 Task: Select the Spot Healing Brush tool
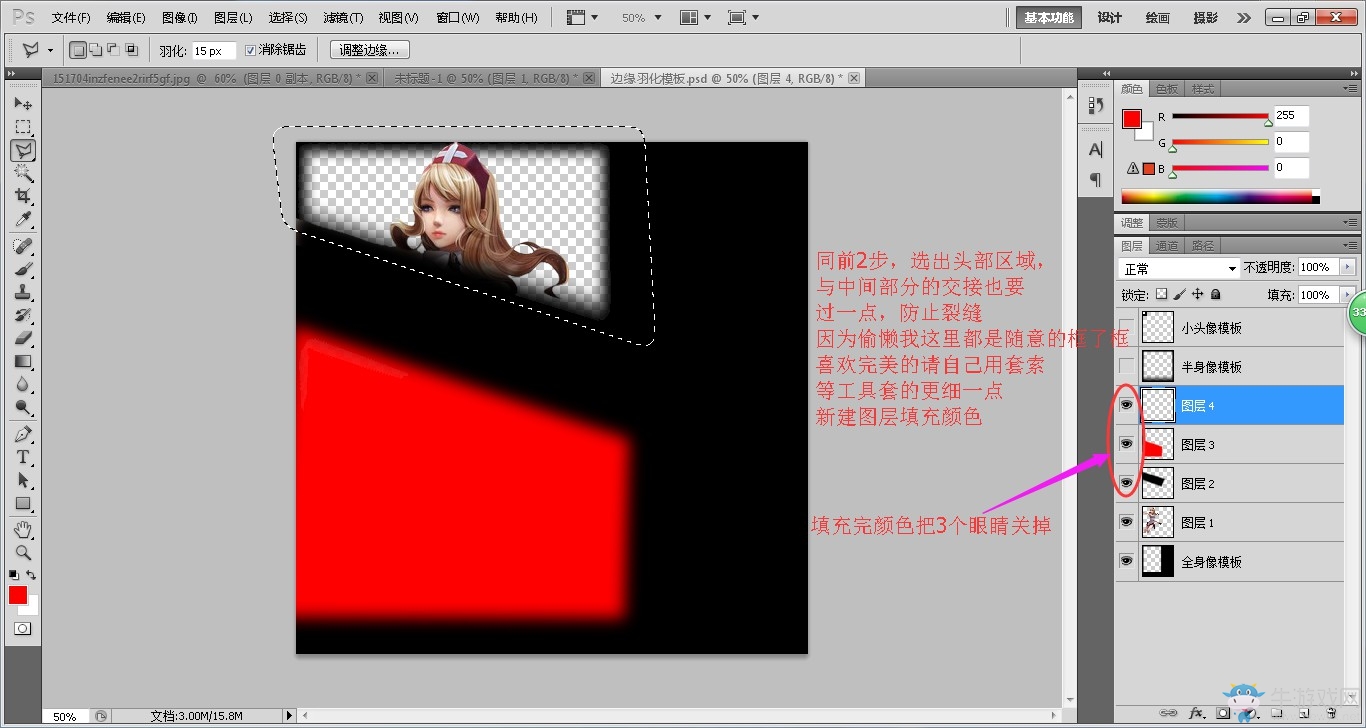23,246
